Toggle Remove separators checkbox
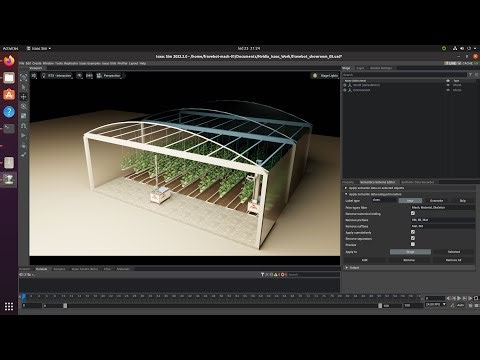480x360 pixels. [x=413, y=238]
